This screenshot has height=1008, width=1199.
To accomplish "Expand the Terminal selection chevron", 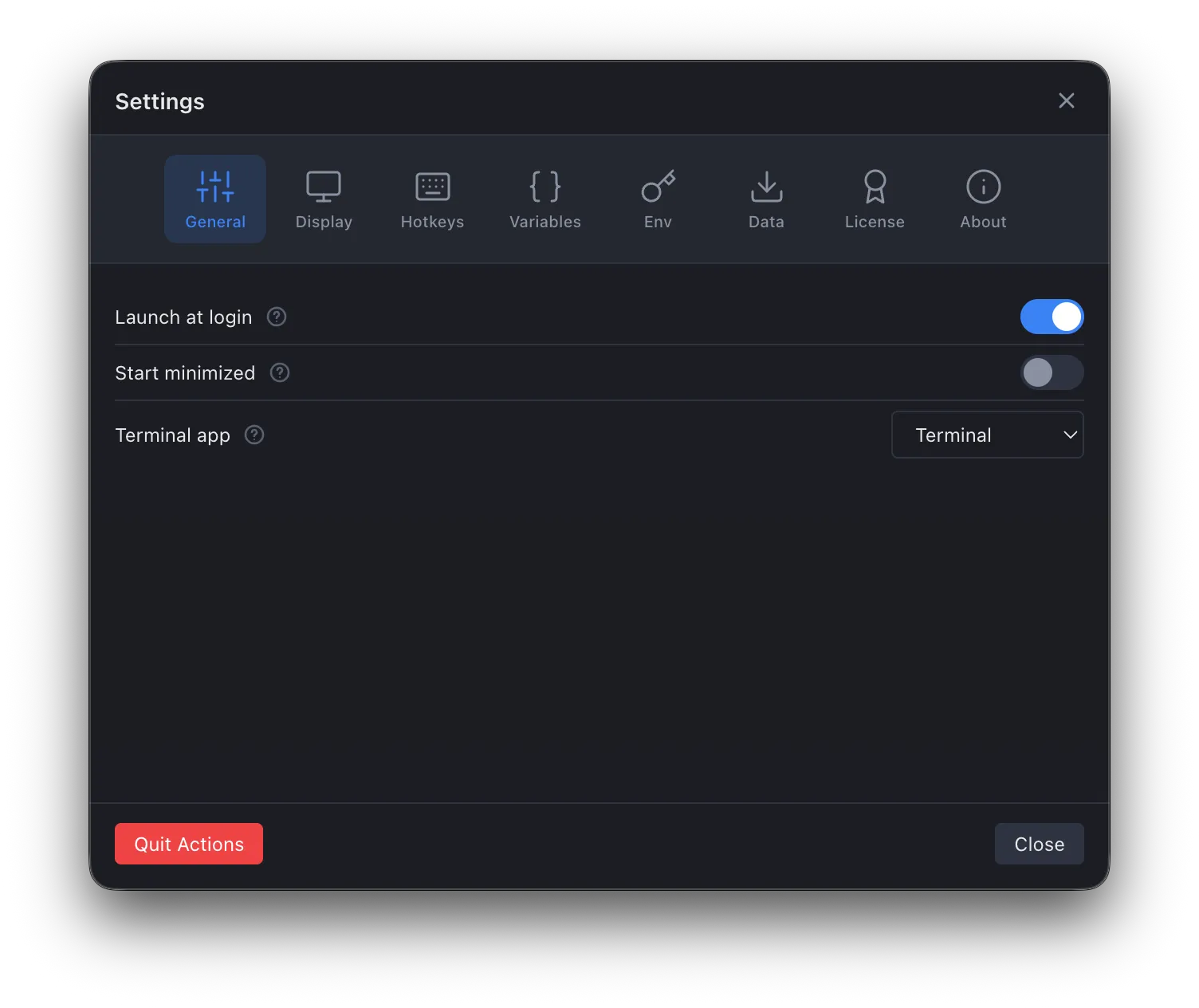I will point(1069,435).
